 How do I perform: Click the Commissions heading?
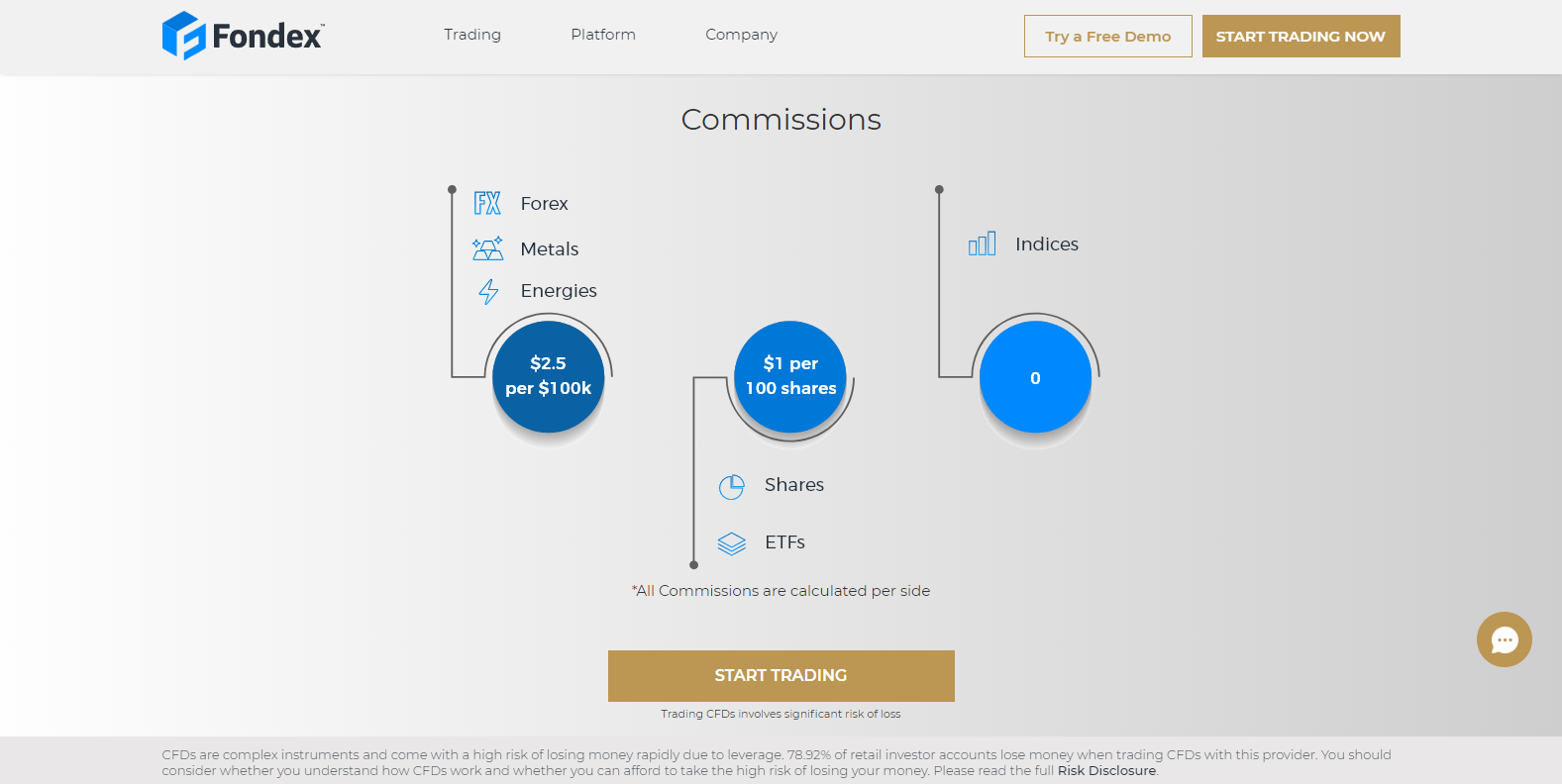(x=781, y=120)
